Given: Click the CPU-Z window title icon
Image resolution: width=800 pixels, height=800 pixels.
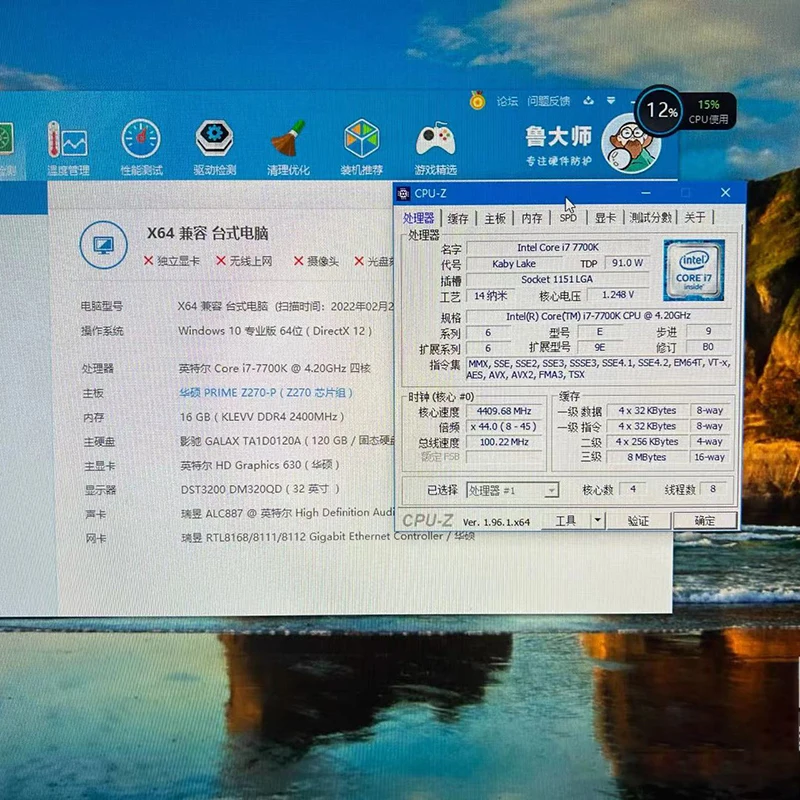Looking at the screenshot, I should point(404,193).
